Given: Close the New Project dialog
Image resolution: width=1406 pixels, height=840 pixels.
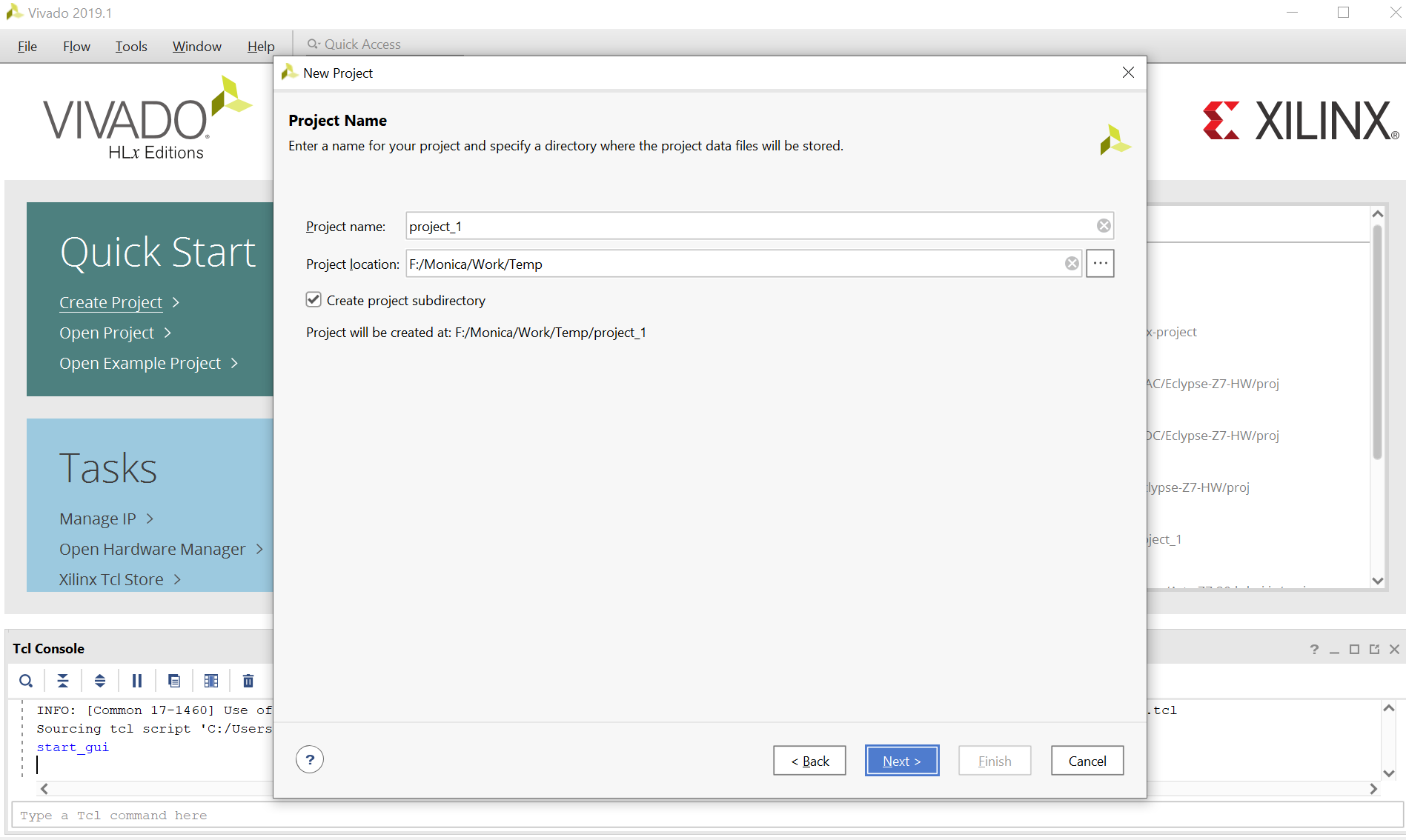Looking at the screenshot, I should click(1128, 73).
